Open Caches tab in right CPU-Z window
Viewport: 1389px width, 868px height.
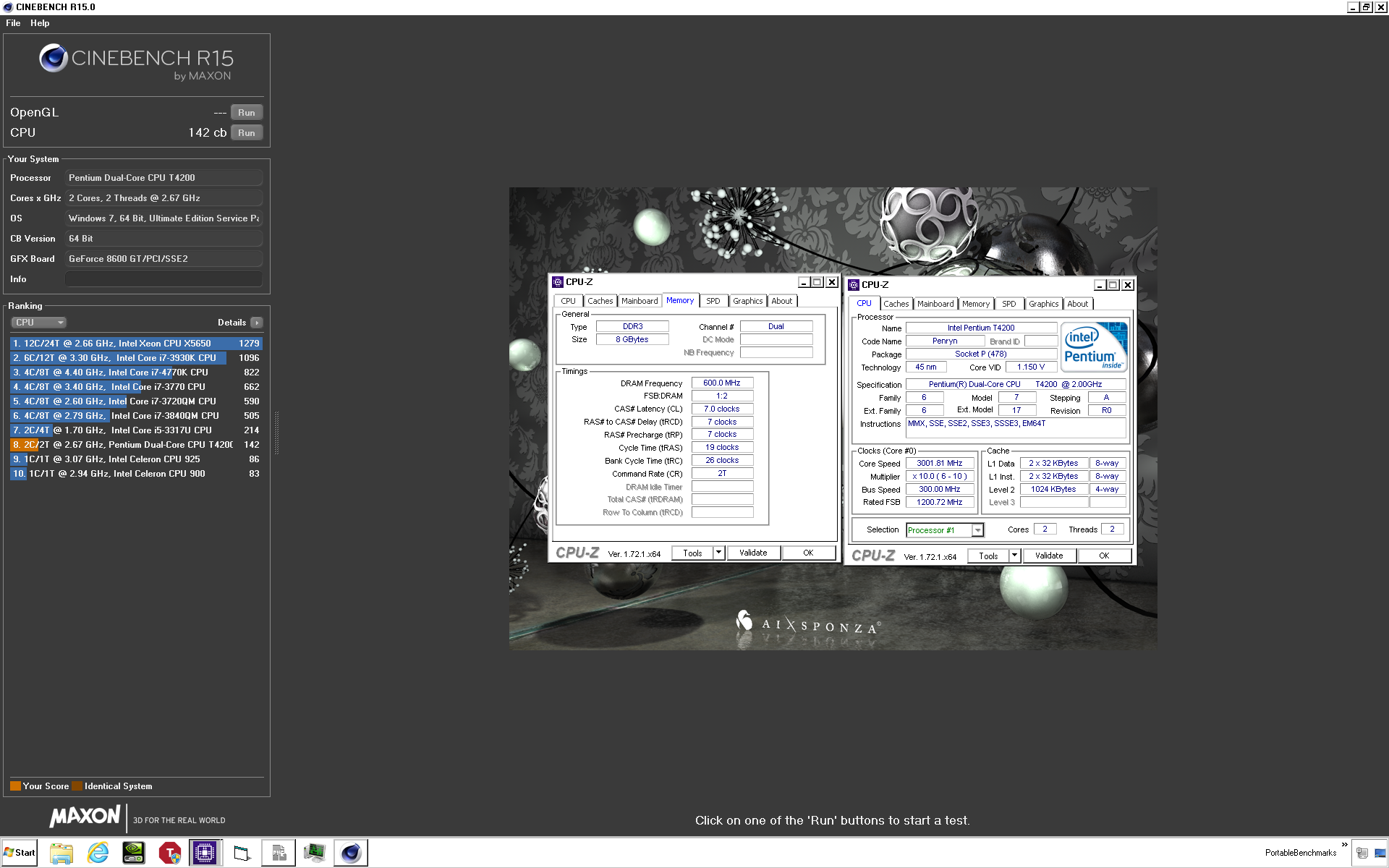[896, 304]
